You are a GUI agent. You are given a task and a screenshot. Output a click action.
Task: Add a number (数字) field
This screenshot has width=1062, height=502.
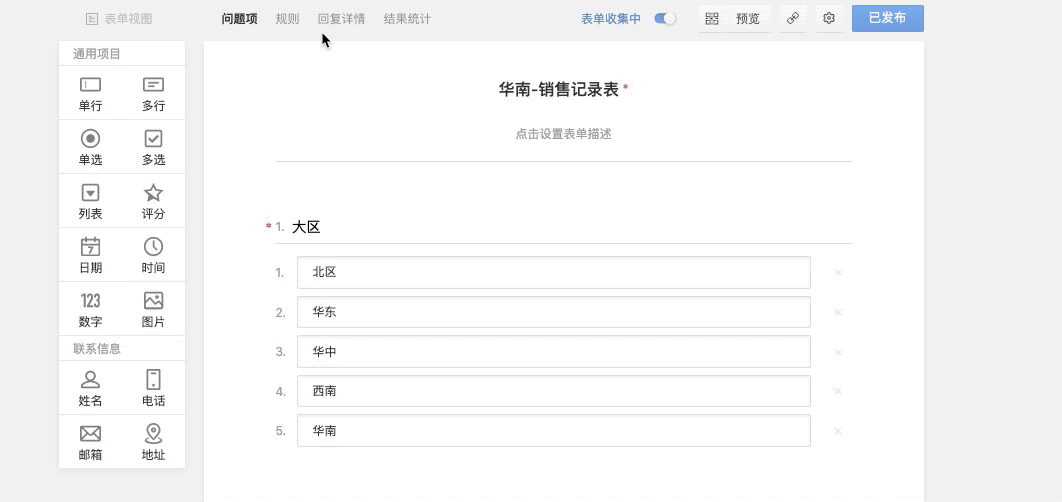pos(90,309)
